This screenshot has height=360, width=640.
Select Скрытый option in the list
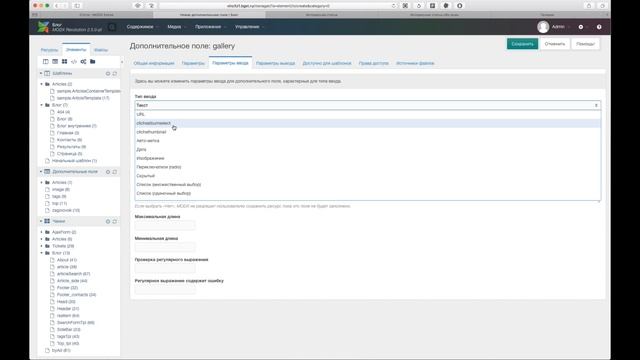(x=368, y=176)
